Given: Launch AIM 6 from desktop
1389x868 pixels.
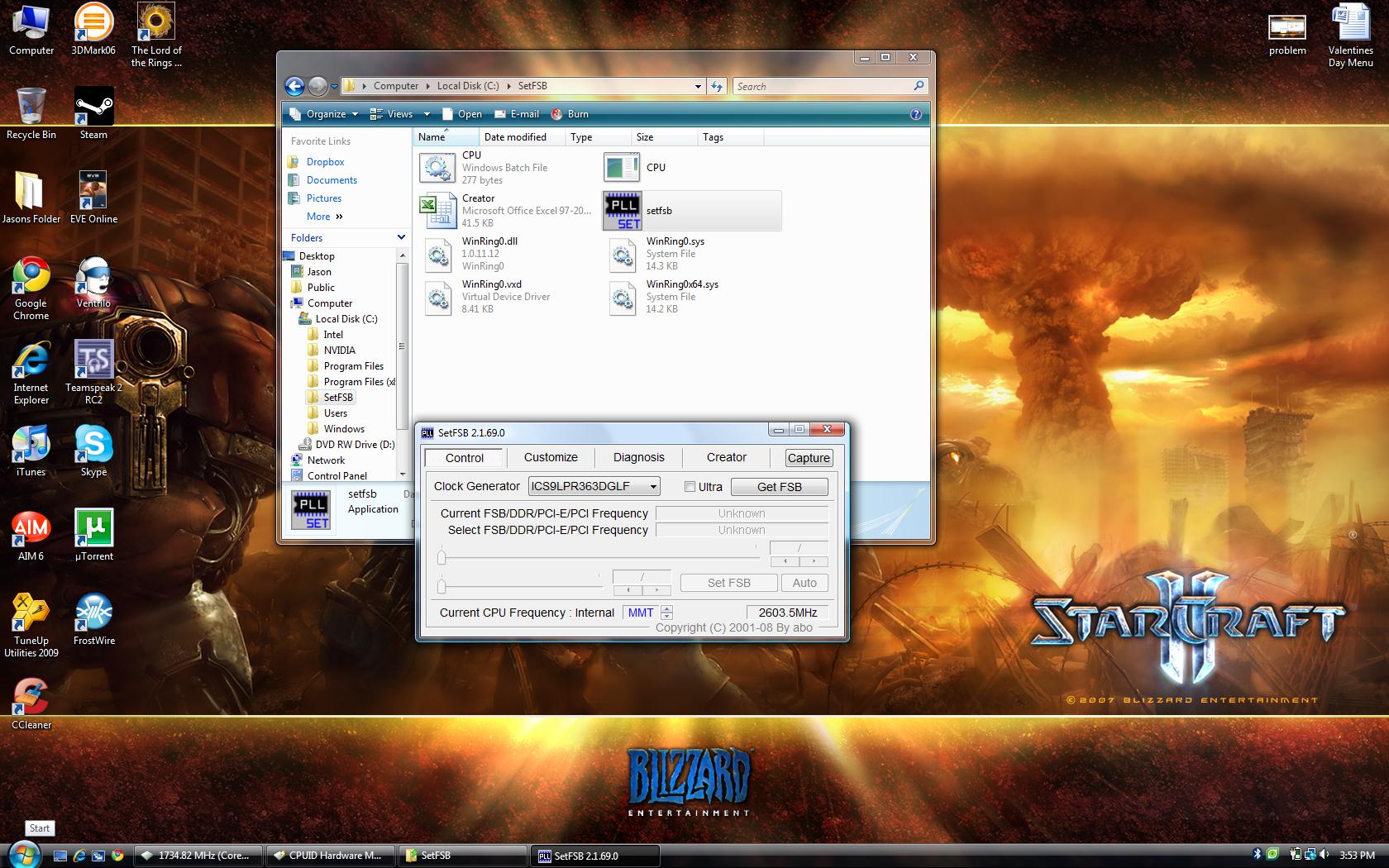Looking at the screenshot, I should [x=31, y=535].
